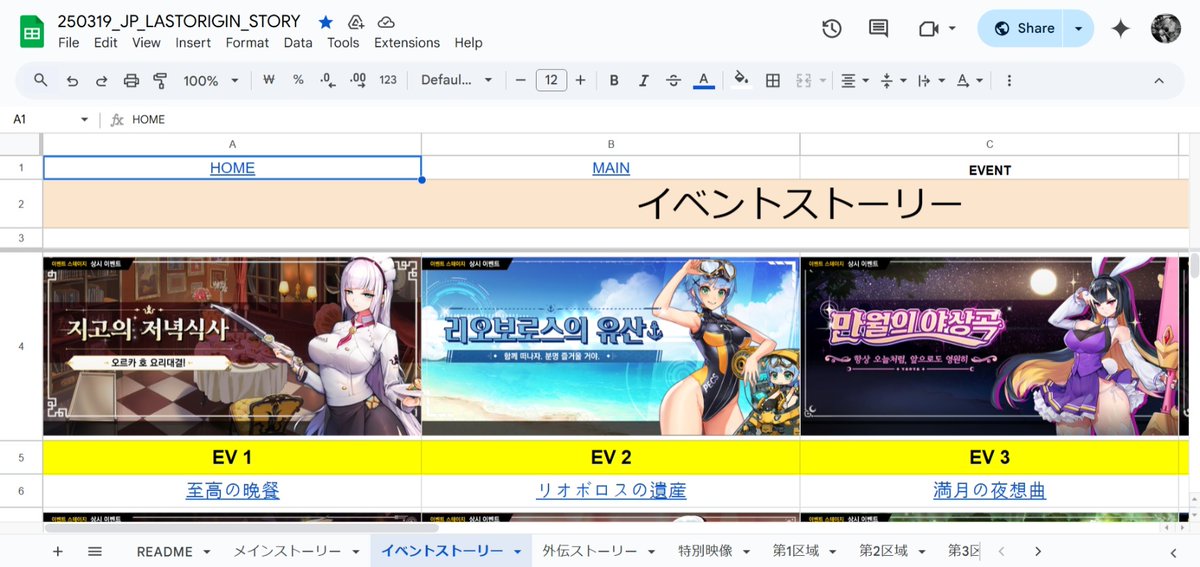Viewport: 1200px width, 567px height.
Task: Start a Meet call camera icon
Action: (928, 28)
